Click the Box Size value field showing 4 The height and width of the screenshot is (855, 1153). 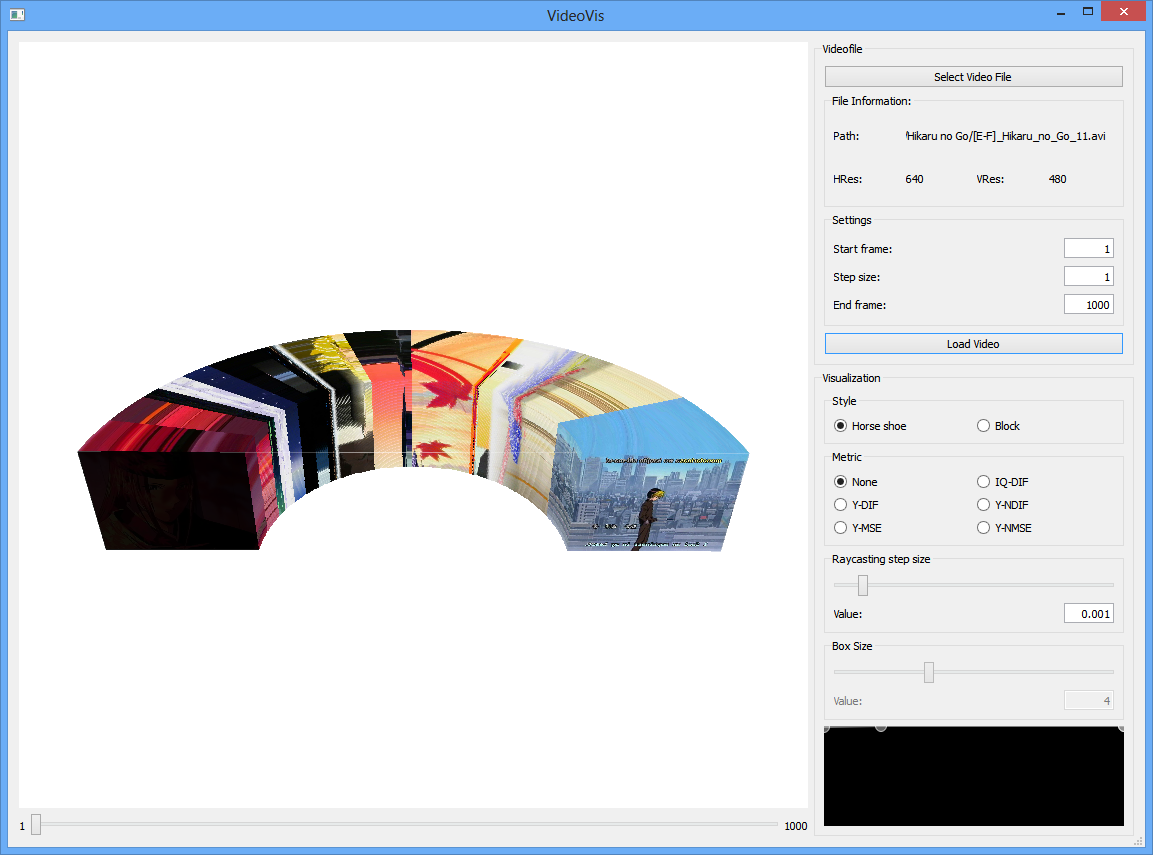coord(1088,701)
